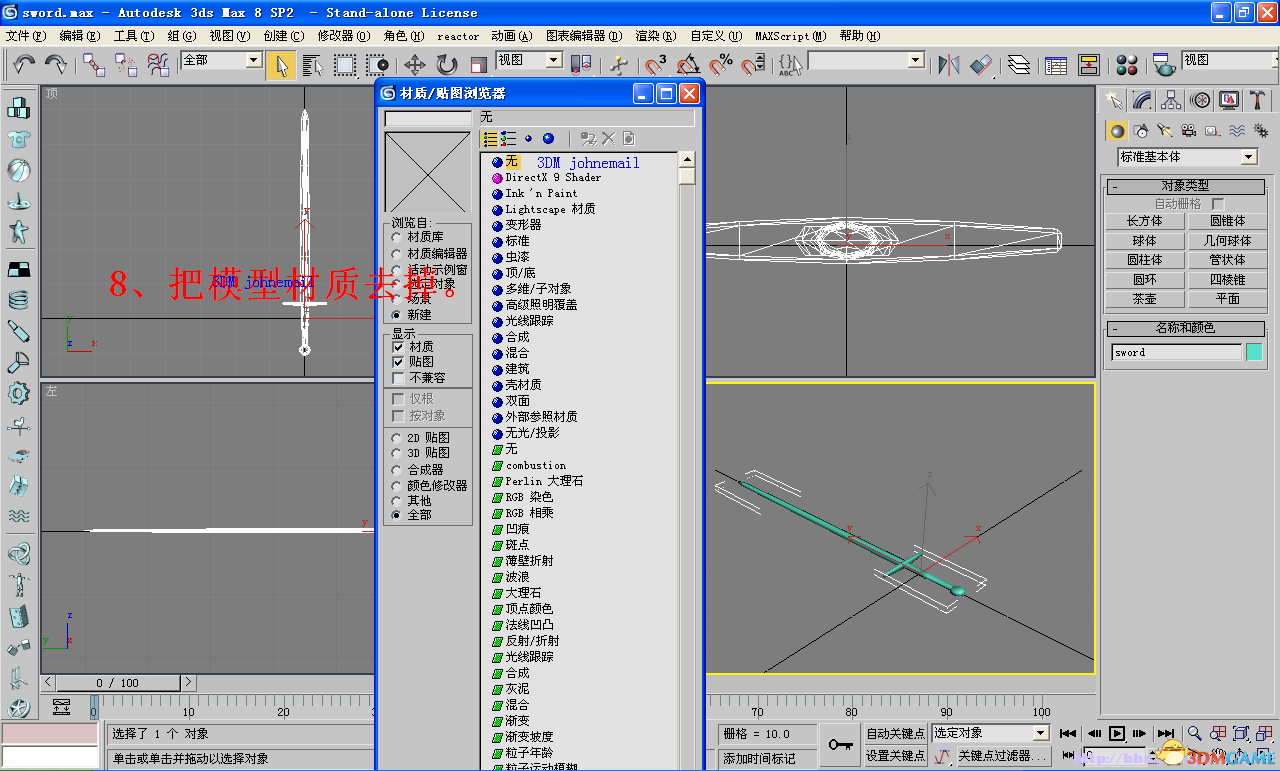The height and width of the screenshot is (771, 1280).
Task: Switch browser to View List plus Icons
Action: tap(509, 138)
